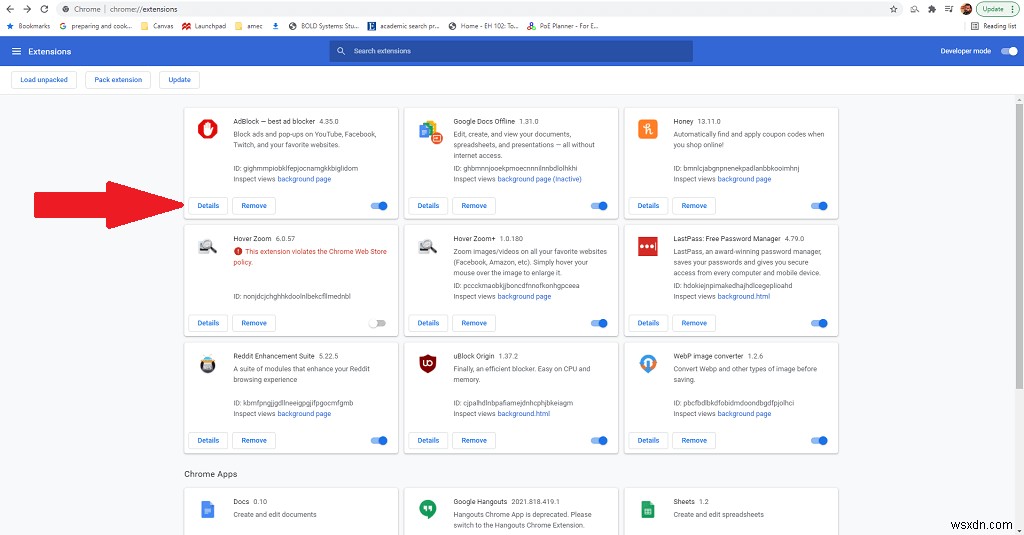Disable the Honey extension toggle
This screenshot has height=535, width=1024.
[819, 206]
